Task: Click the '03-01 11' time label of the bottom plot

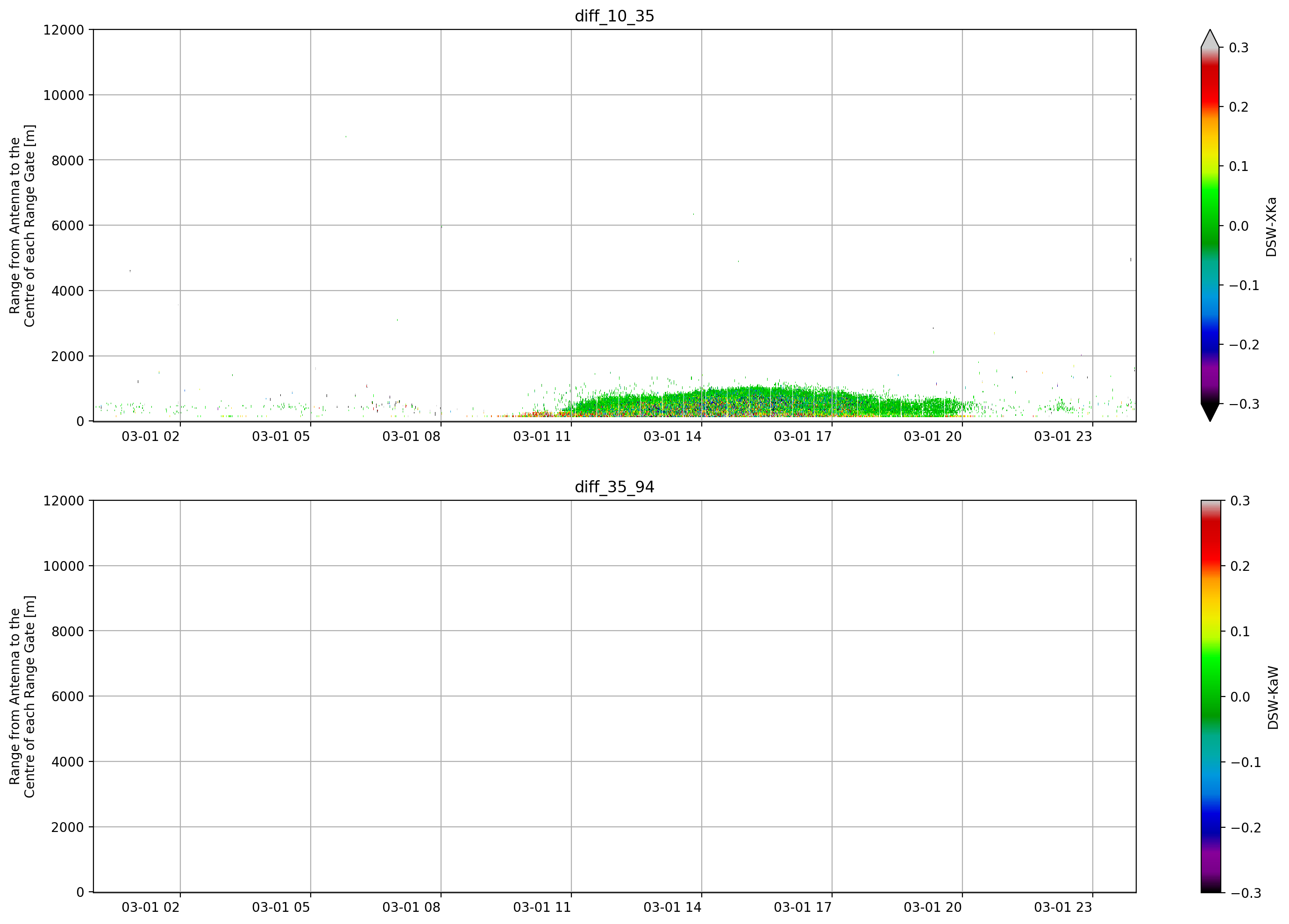Action: (x=542, y=908)
